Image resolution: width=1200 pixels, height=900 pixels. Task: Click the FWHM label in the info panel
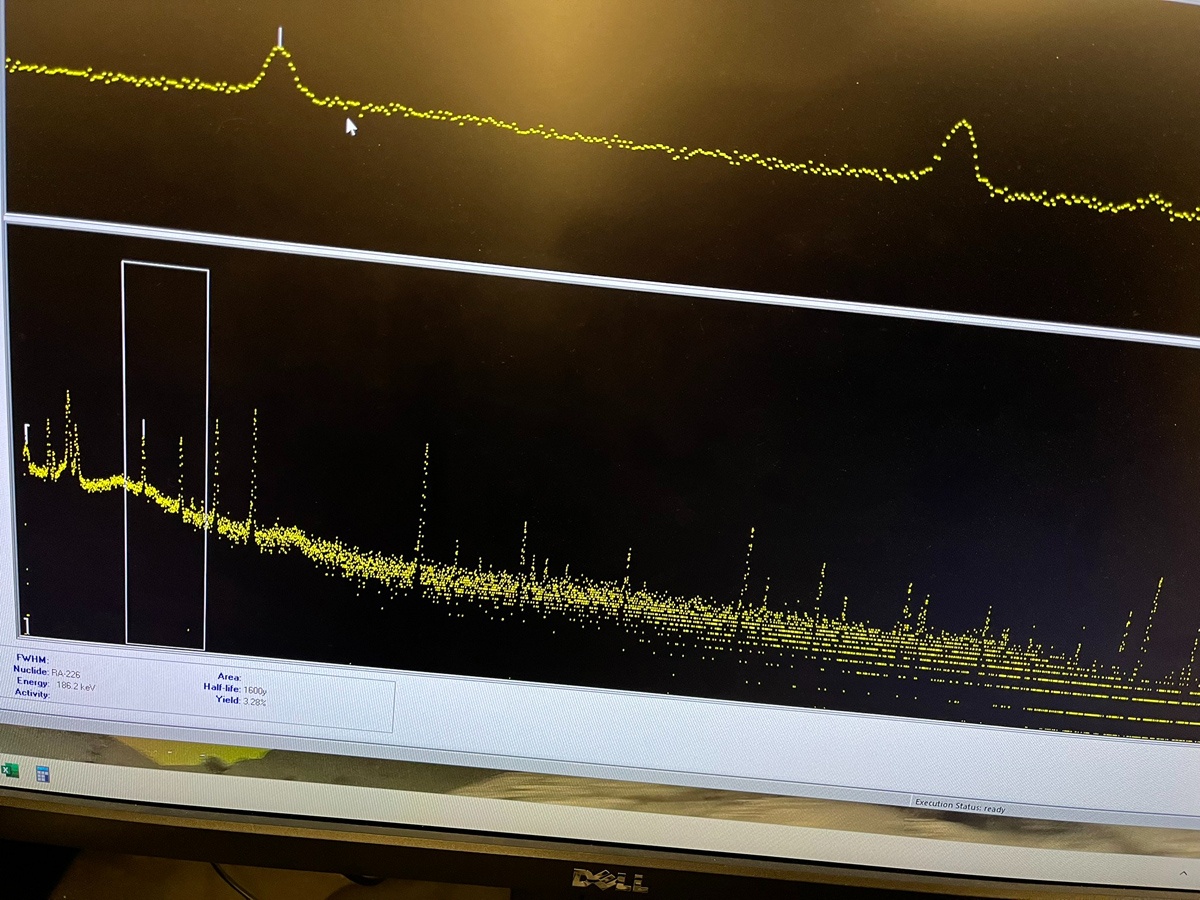coord(30,659)
